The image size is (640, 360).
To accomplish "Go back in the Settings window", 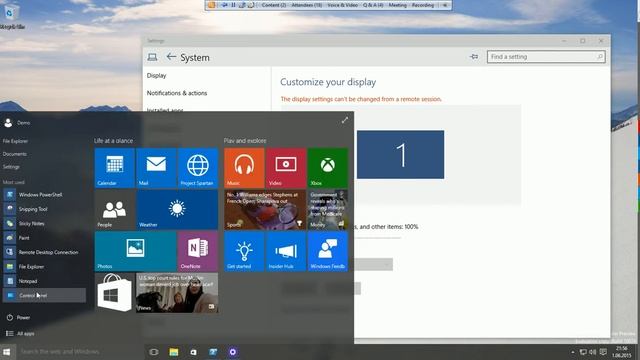I will point(171,57).
